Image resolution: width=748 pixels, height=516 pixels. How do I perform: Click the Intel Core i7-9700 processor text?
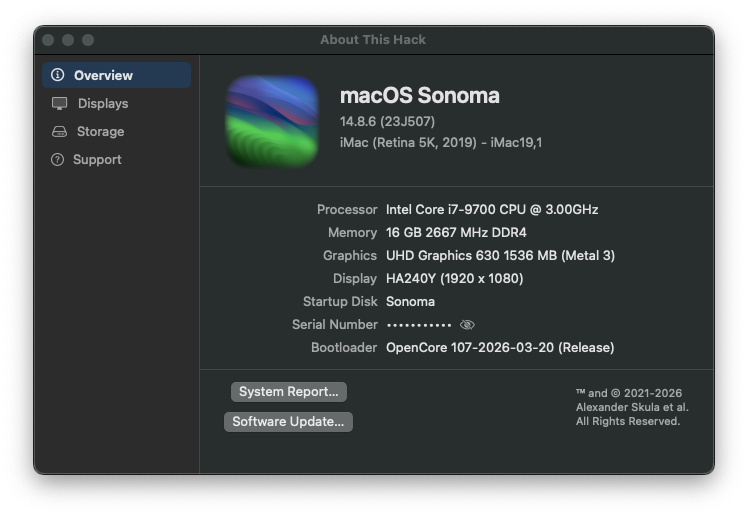[492, 209]
